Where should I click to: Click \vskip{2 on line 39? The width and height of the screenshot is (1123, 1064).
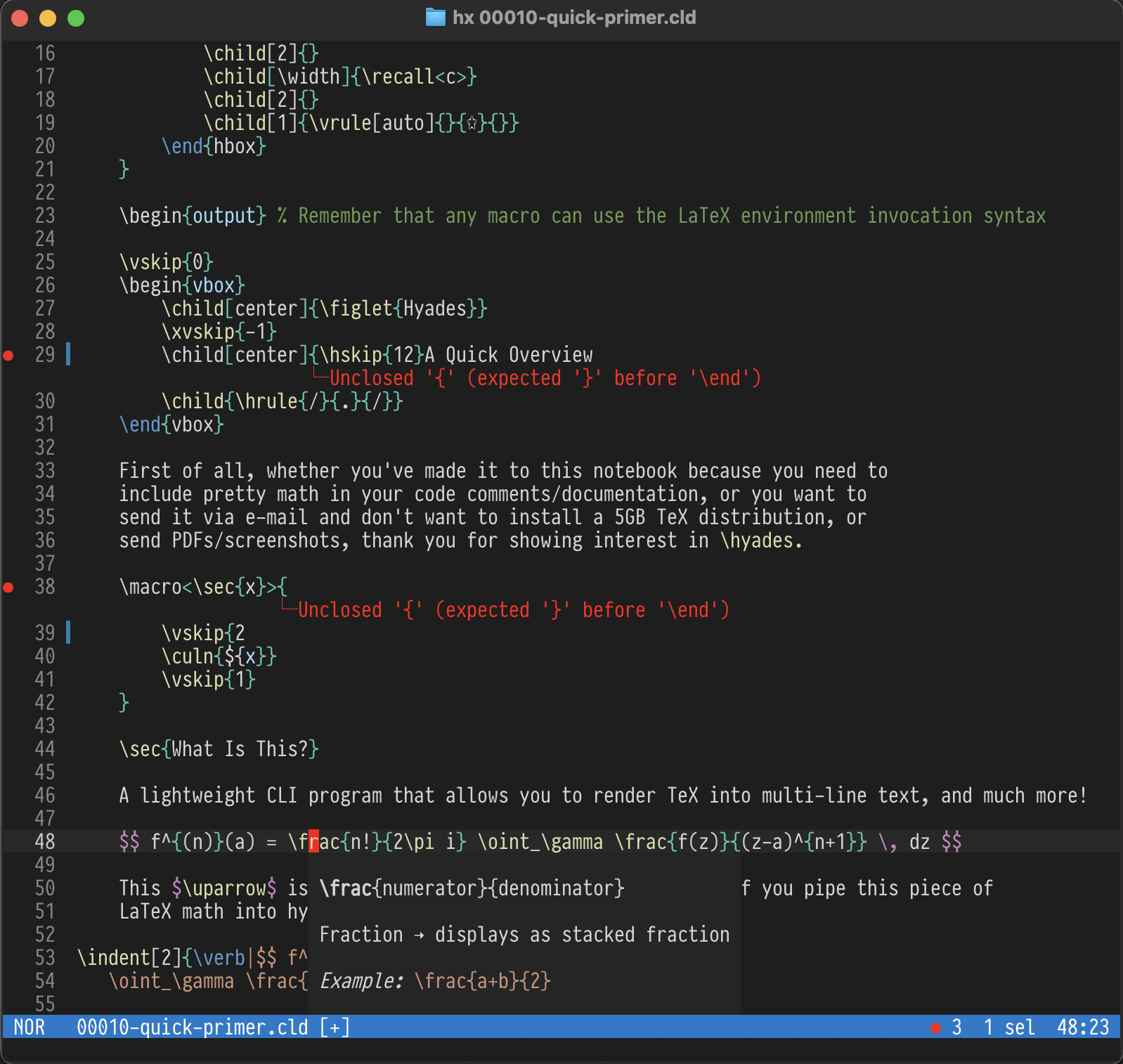coord(203,633)
